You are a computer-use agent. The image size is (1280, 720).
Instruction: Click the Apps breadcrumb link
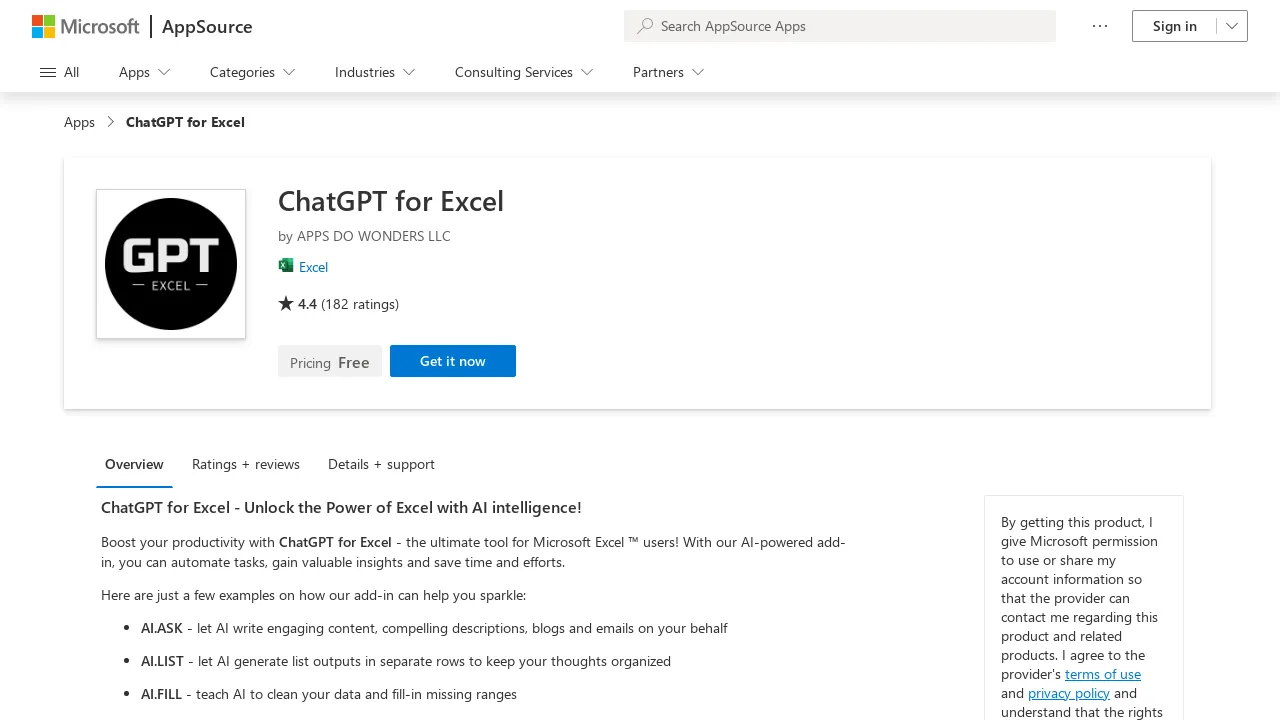(x=79, y=121)
